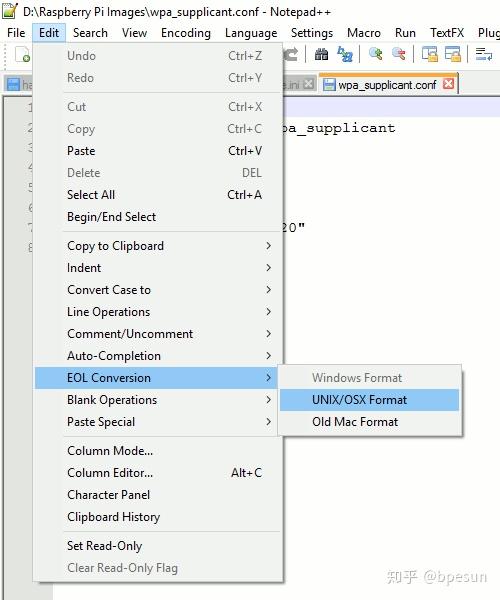Screen dimensions: 500x600
Task: Switch to the wpa_supplicant.conf tab
Action: click(x=387, y=85)
